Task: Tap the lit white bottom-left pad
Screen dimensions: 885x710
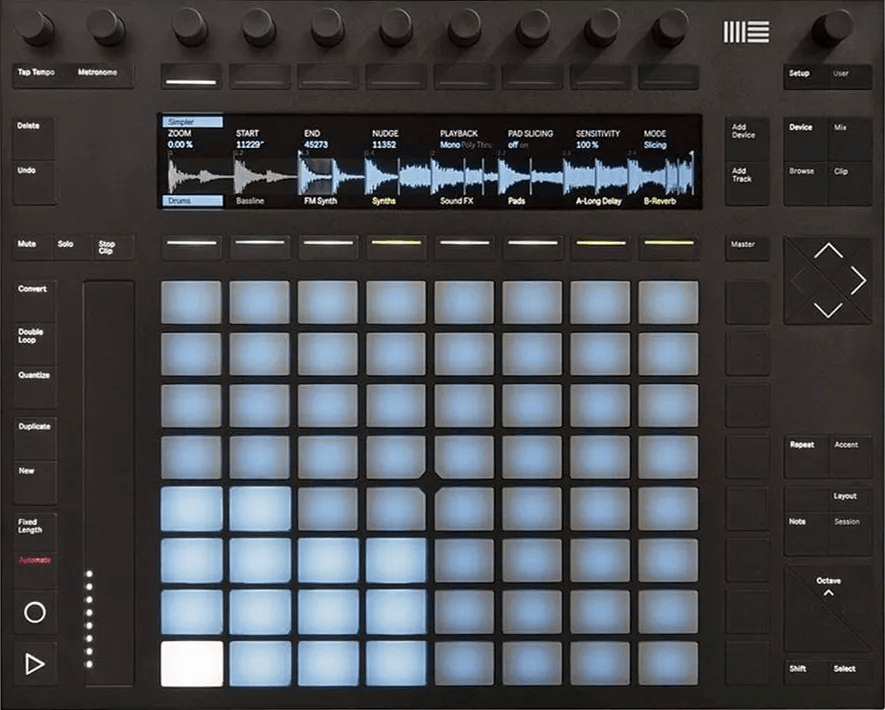Action: click(191, 663)
